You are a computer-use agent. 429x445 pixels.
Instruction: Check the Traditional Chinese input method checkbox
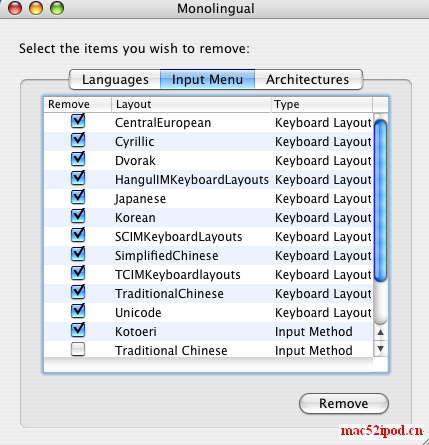coord(78,349)
